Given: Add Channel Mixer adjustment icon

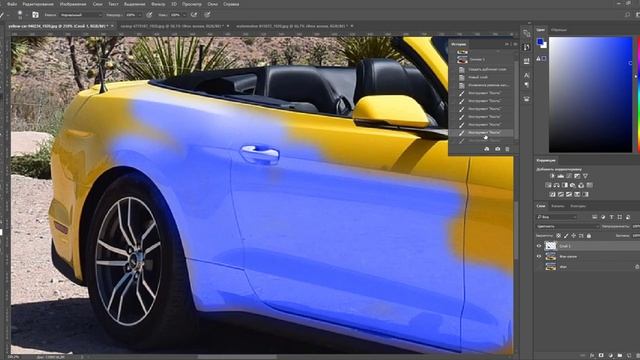Looking at the screenshot, I should 581,185.
